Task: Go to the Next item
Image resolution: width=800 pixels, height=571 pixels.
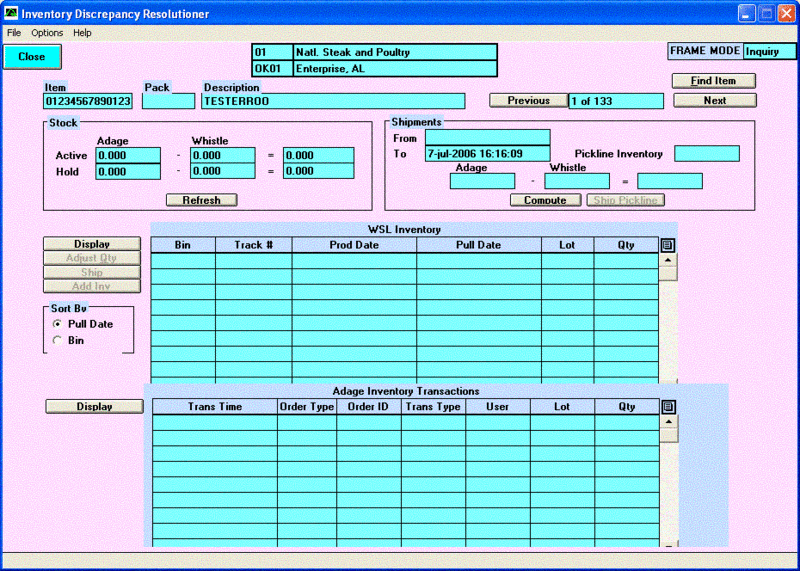Action: tap(714, 101)
